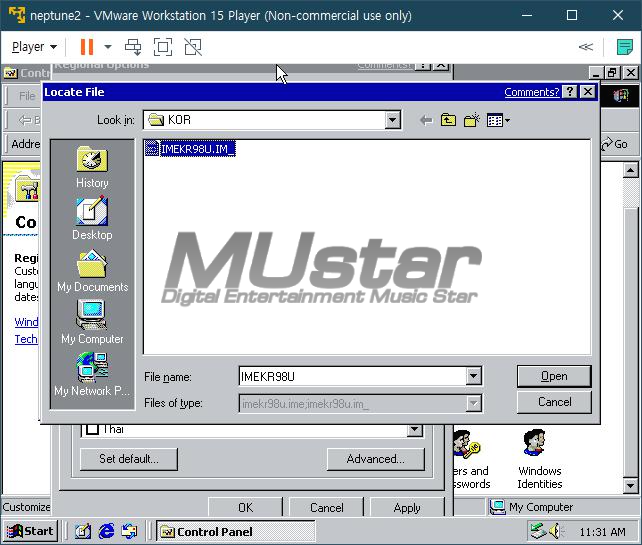
Task: Click the third quick launch icon
Action: [x=130, y=531]
